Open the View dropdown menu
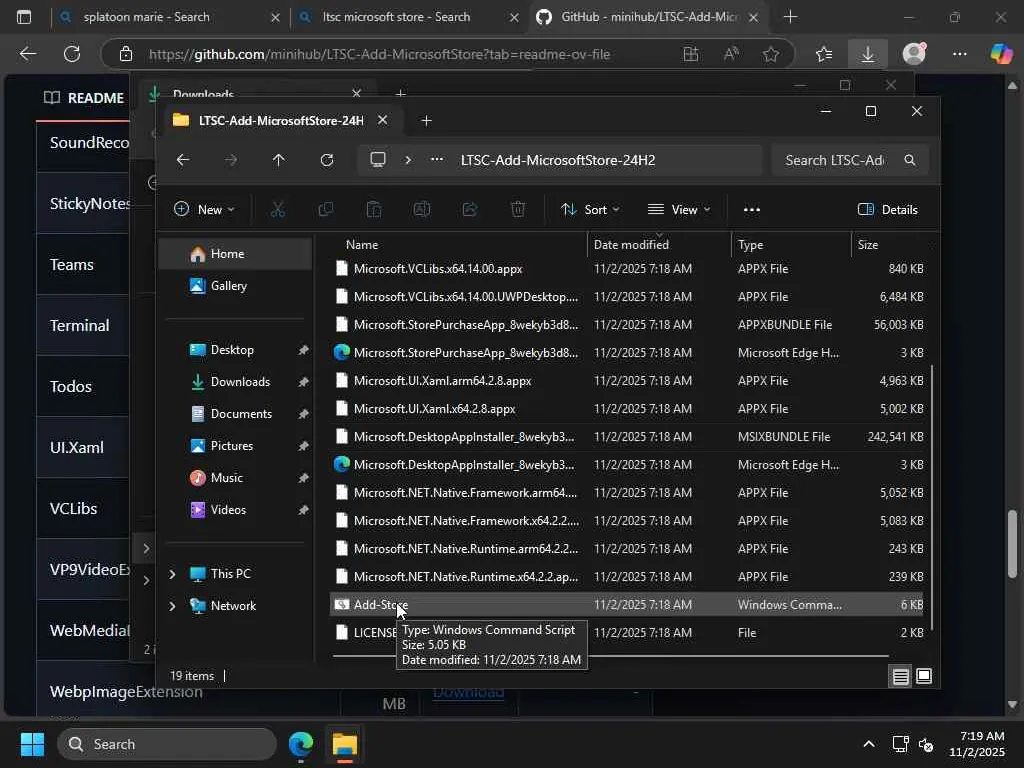 pos(679,210)
